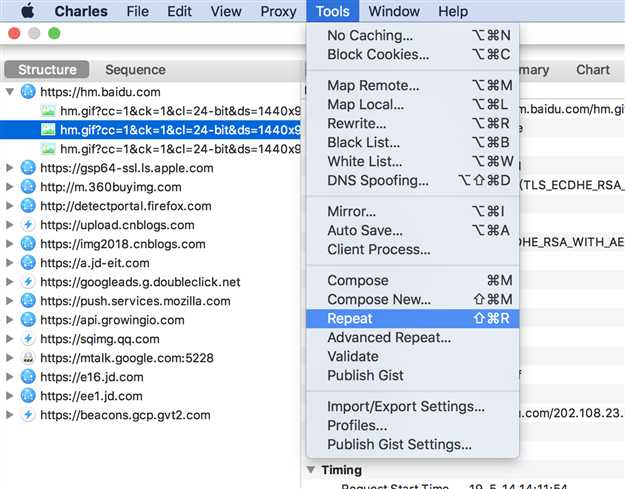Expand the gsp64-ssl.ls.apple.com node
625x489 pixels.
(10, 168)
